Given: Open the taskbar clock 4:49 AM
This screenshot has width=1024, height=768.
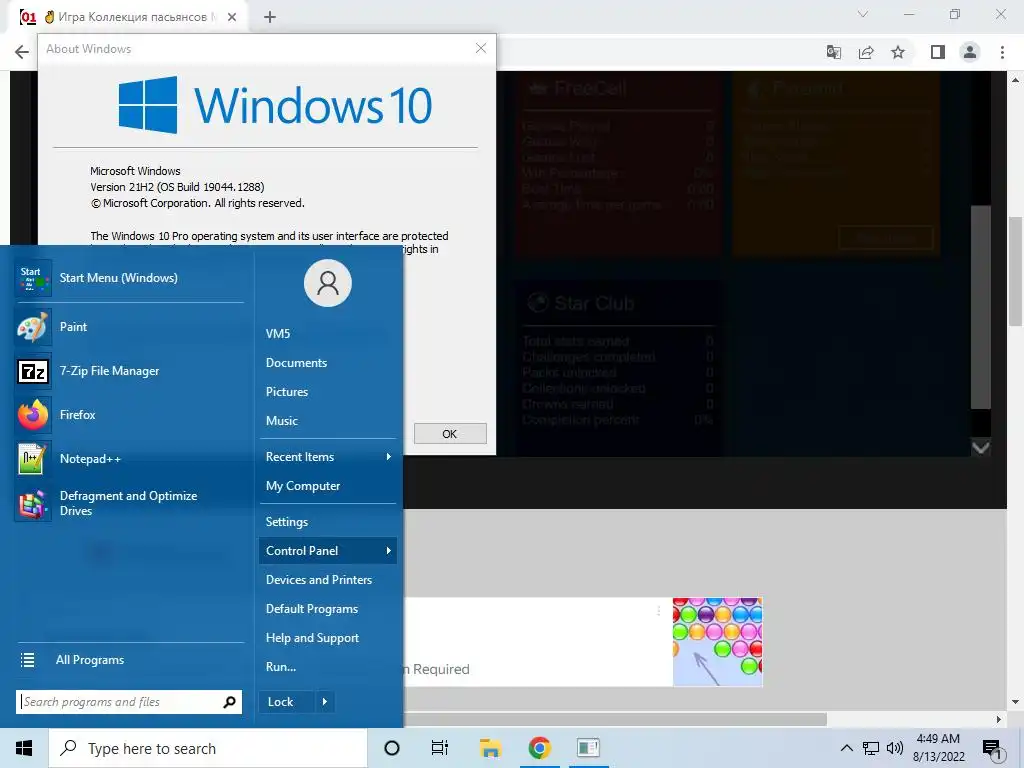Looking at the screenshot, I should click(x=938, y=748).
